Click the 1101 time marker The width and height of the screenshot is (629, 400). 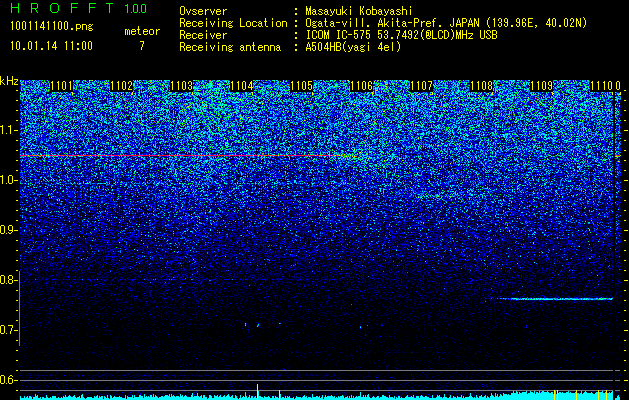[61, 86]
